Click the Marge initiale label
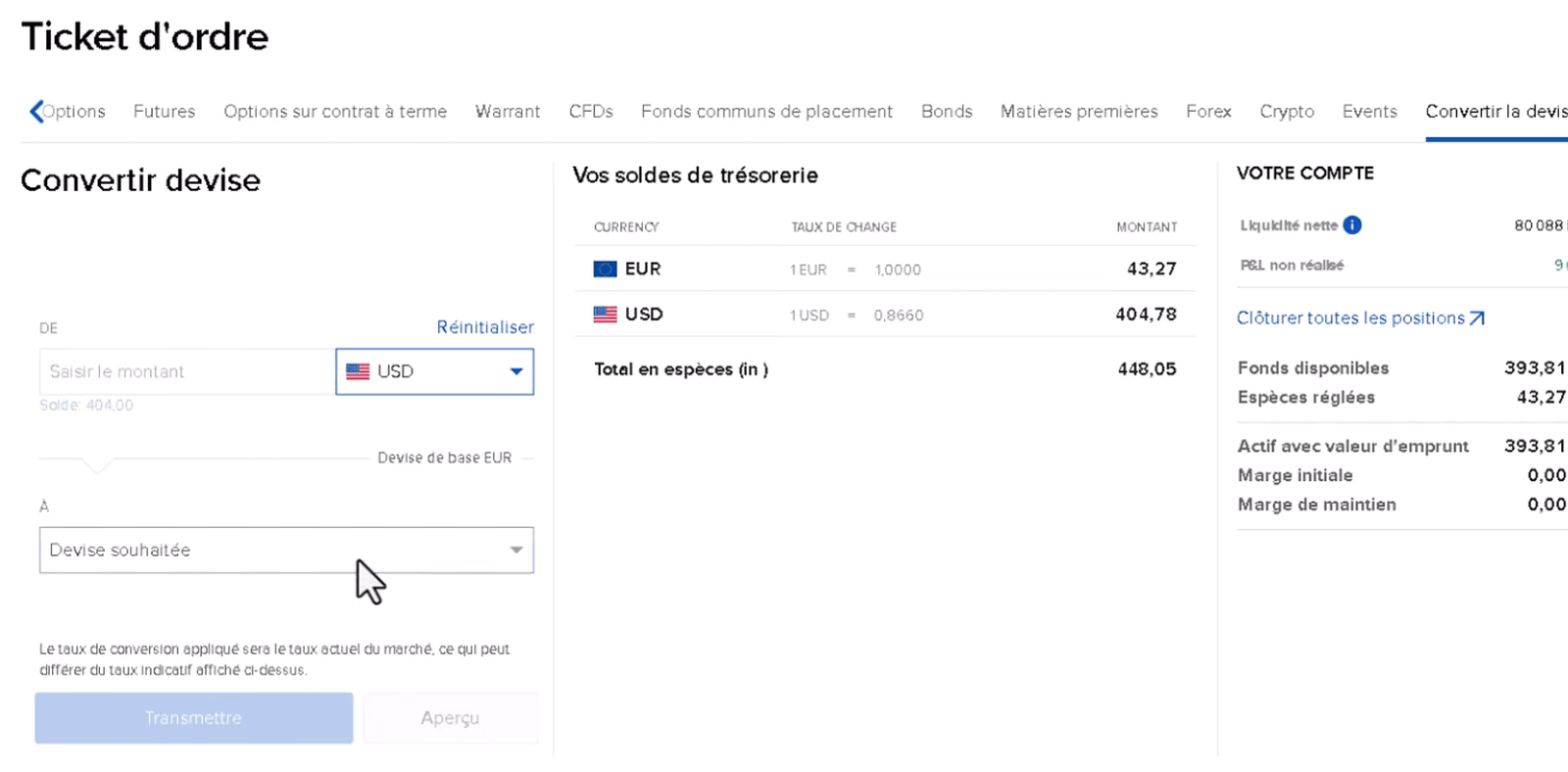This screenshot has width=1568, height=772. 1295,475
